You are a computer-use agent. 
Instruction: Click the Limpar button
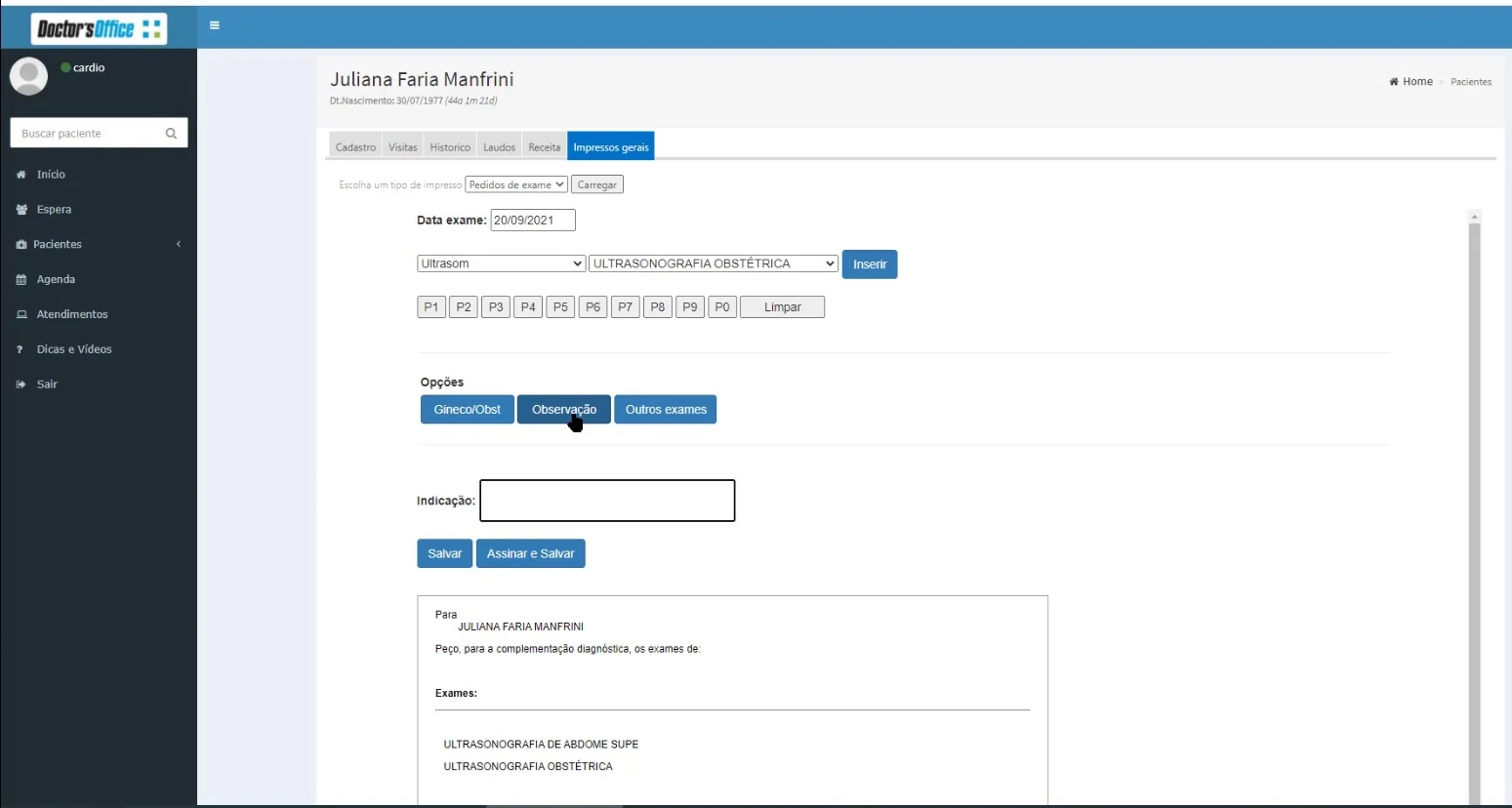click(x=782, y=307)
